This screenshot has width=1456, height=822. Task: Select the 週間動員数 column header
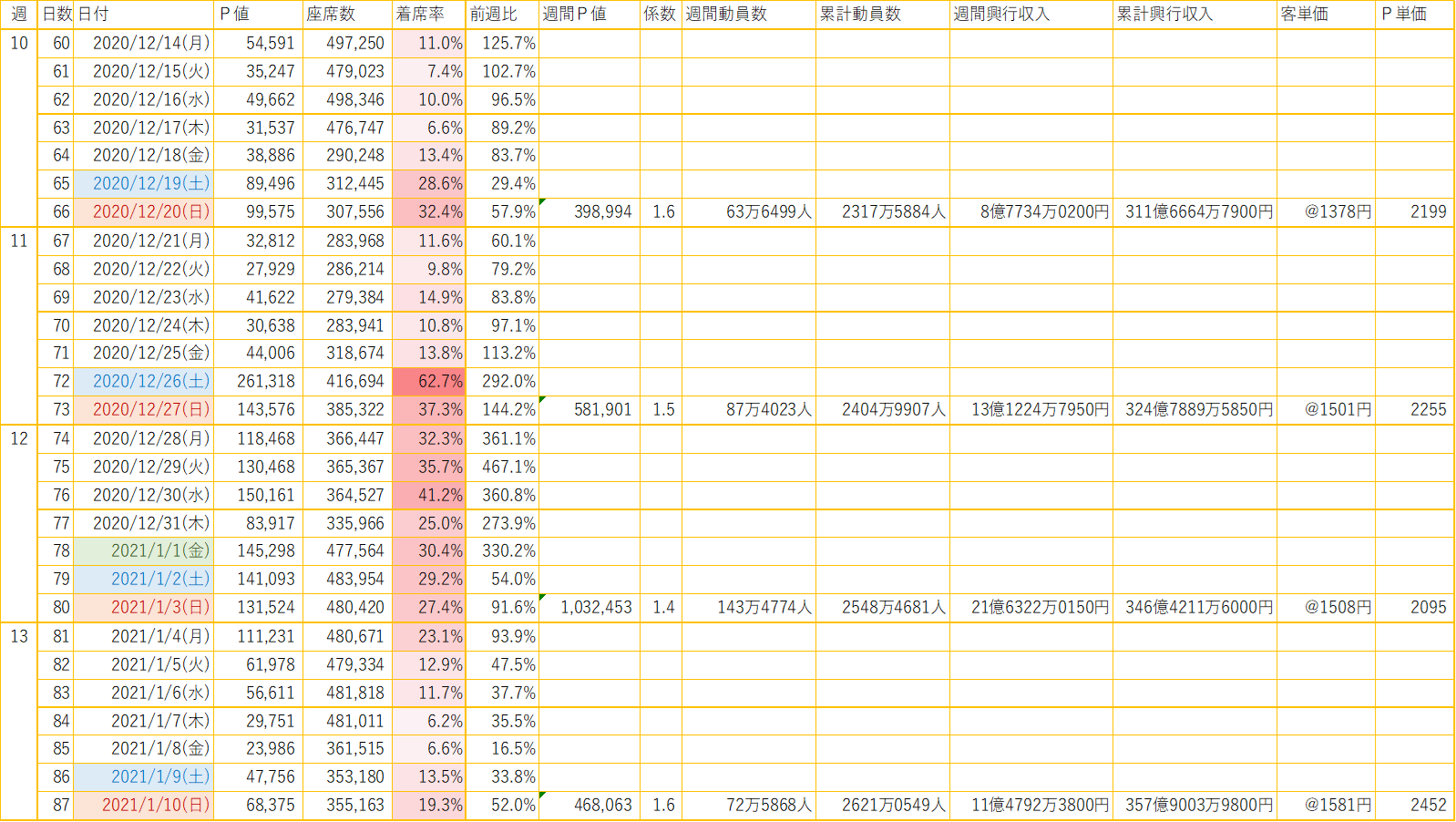[749, 15]
